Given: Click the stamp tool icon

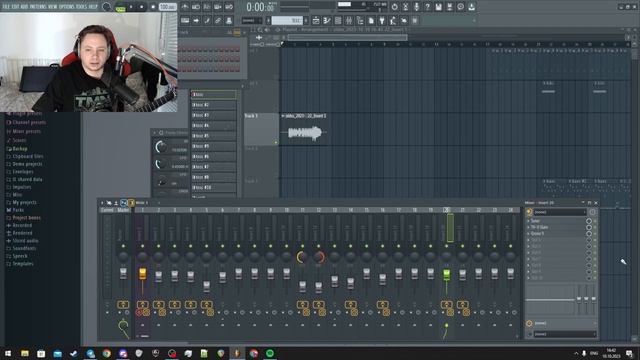Looking at the screenshot, I should (x=229, y=20).
